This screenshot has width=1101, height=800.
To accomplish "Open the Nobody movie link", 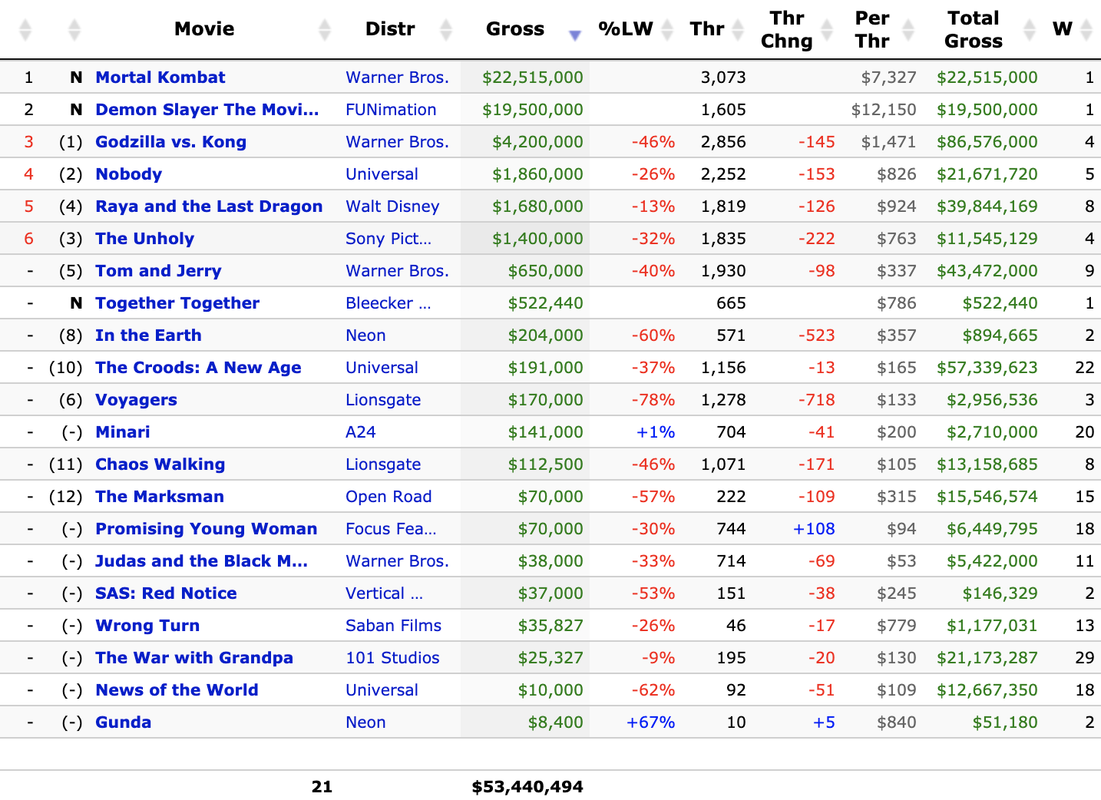I will tap(128, 174).
